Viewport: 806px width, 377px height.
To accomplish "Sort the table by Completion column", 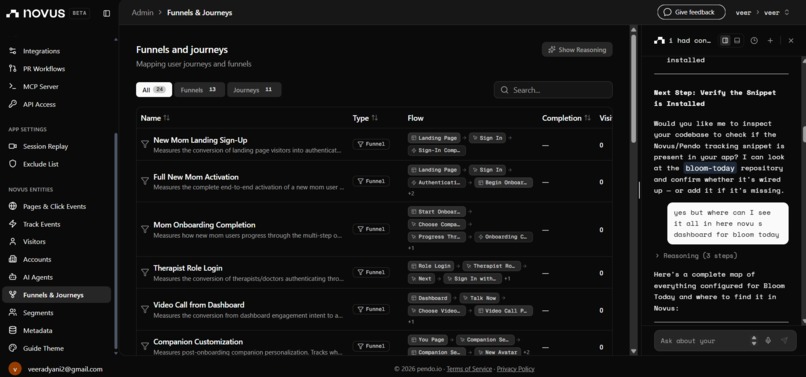I will click(566, 118).
